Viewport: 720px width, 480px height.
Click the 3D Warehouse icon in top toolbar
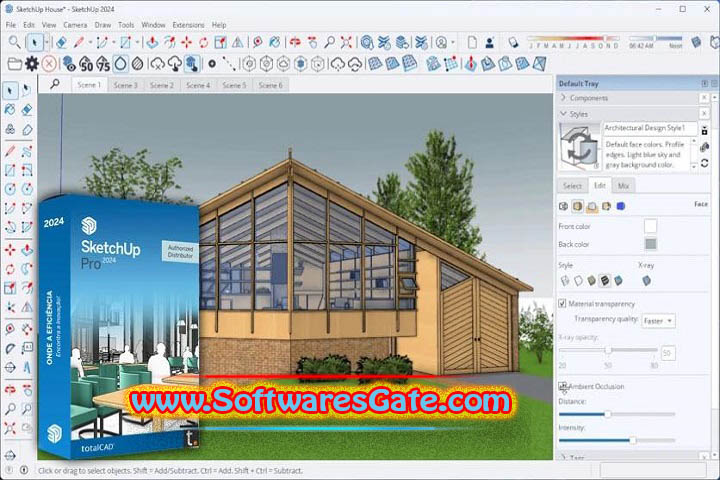pyautogui.click(x=366, y=43)
